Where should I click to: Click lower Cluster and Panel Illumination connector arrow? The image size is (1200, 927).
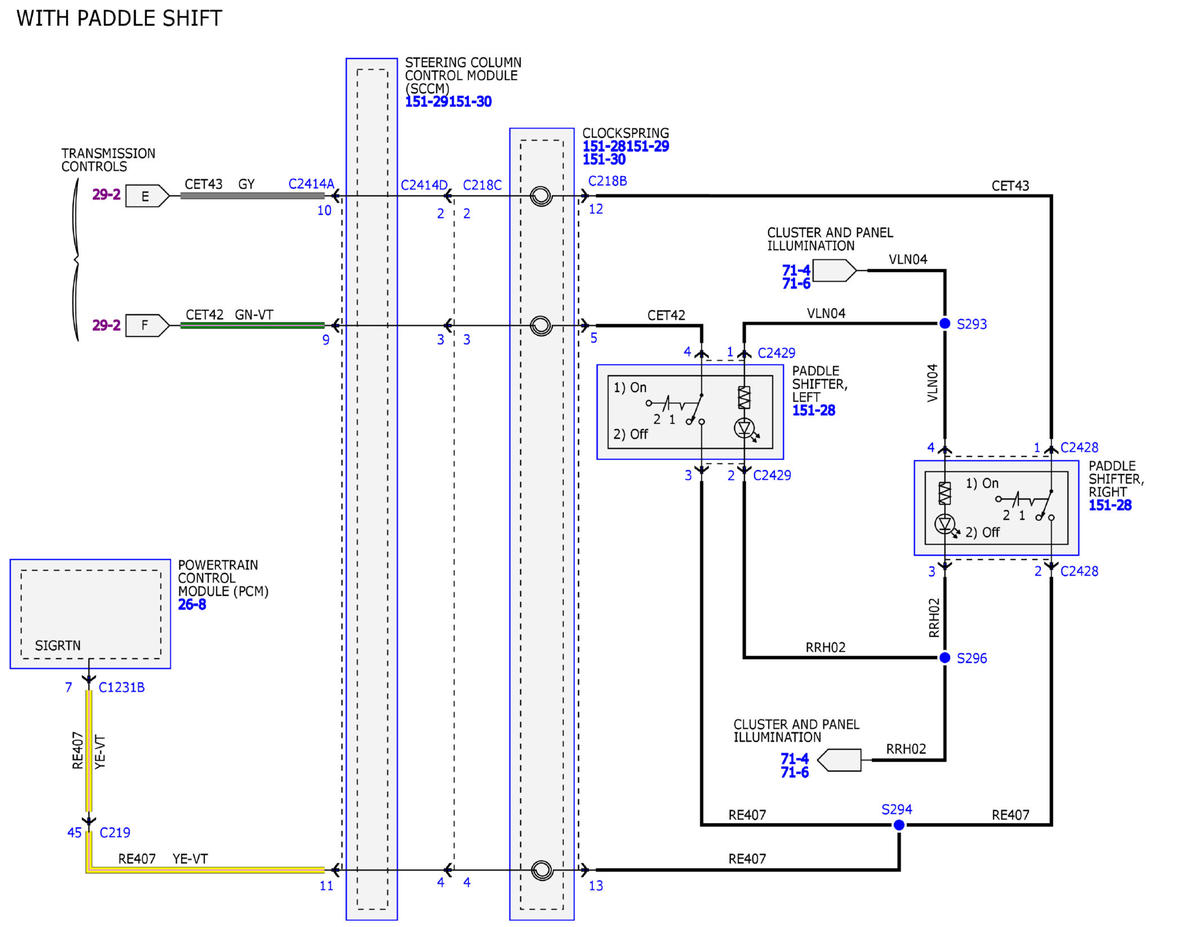point(840,761)
